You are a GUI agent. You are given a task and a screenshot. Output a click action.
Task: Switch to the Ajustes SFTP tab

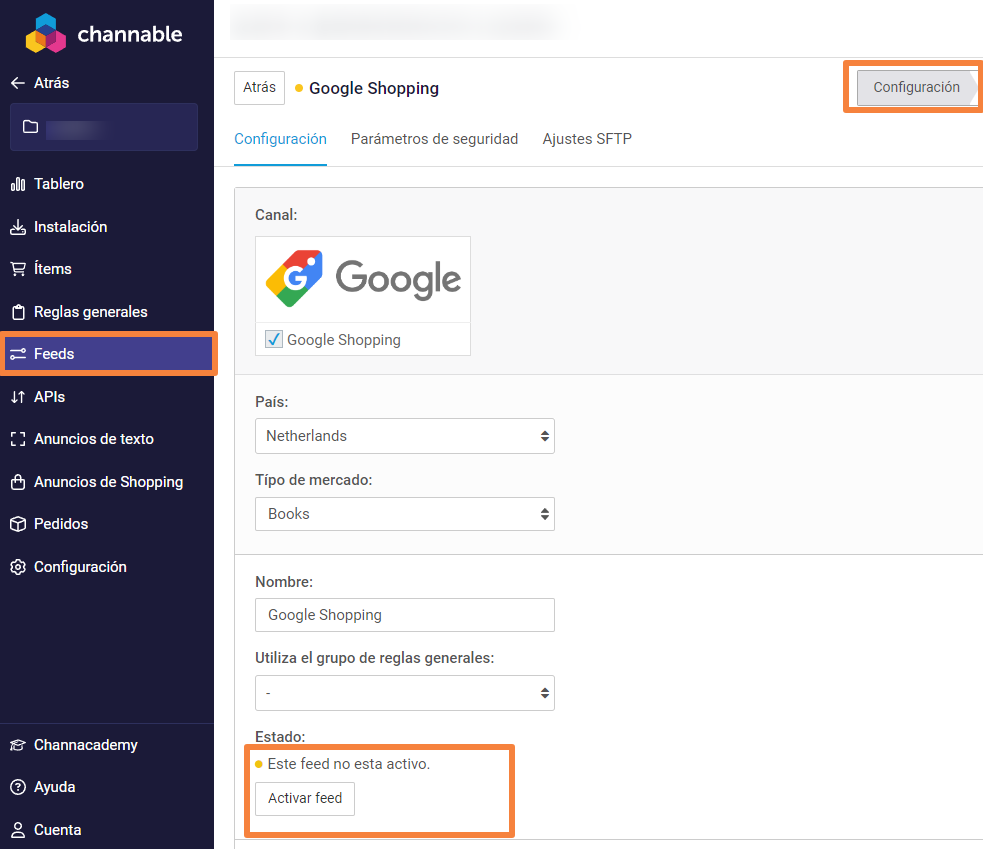point(587,139)
